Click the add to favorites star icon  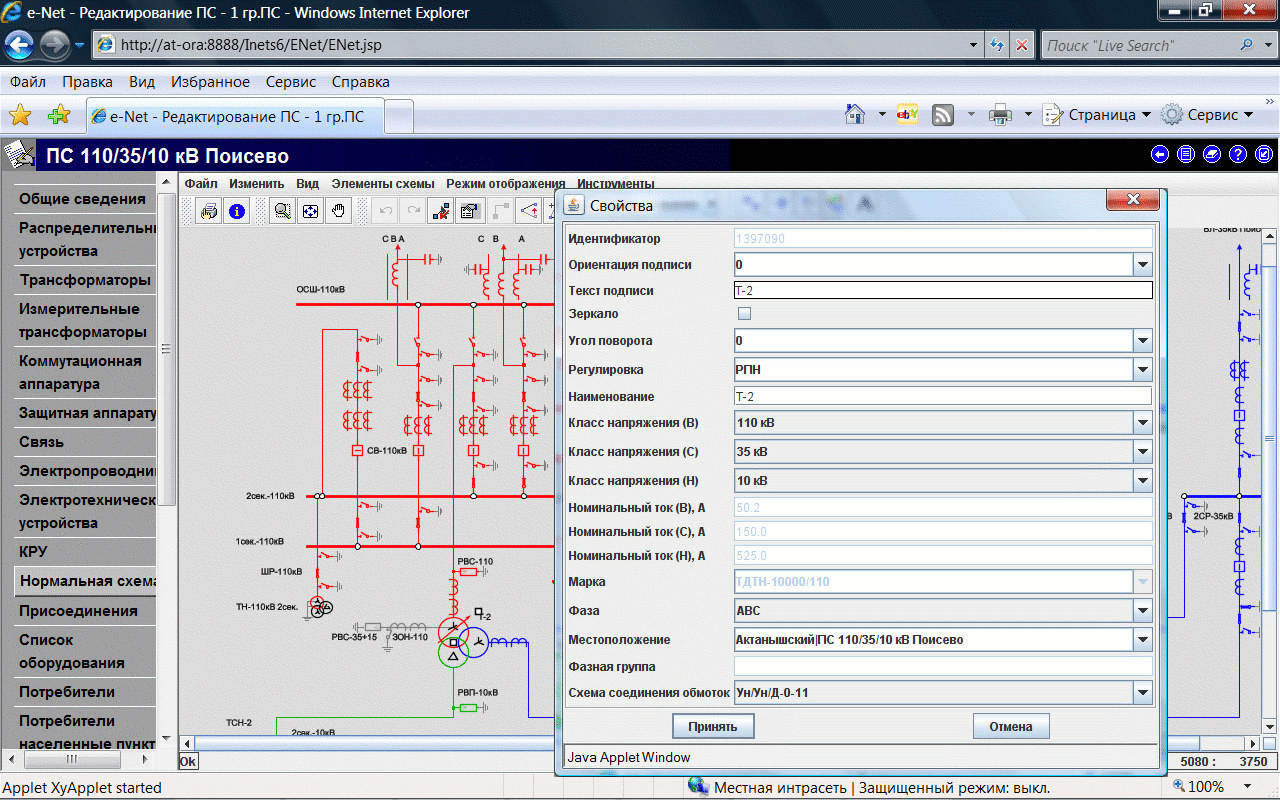pyautogui.click(x=59, y=115)
